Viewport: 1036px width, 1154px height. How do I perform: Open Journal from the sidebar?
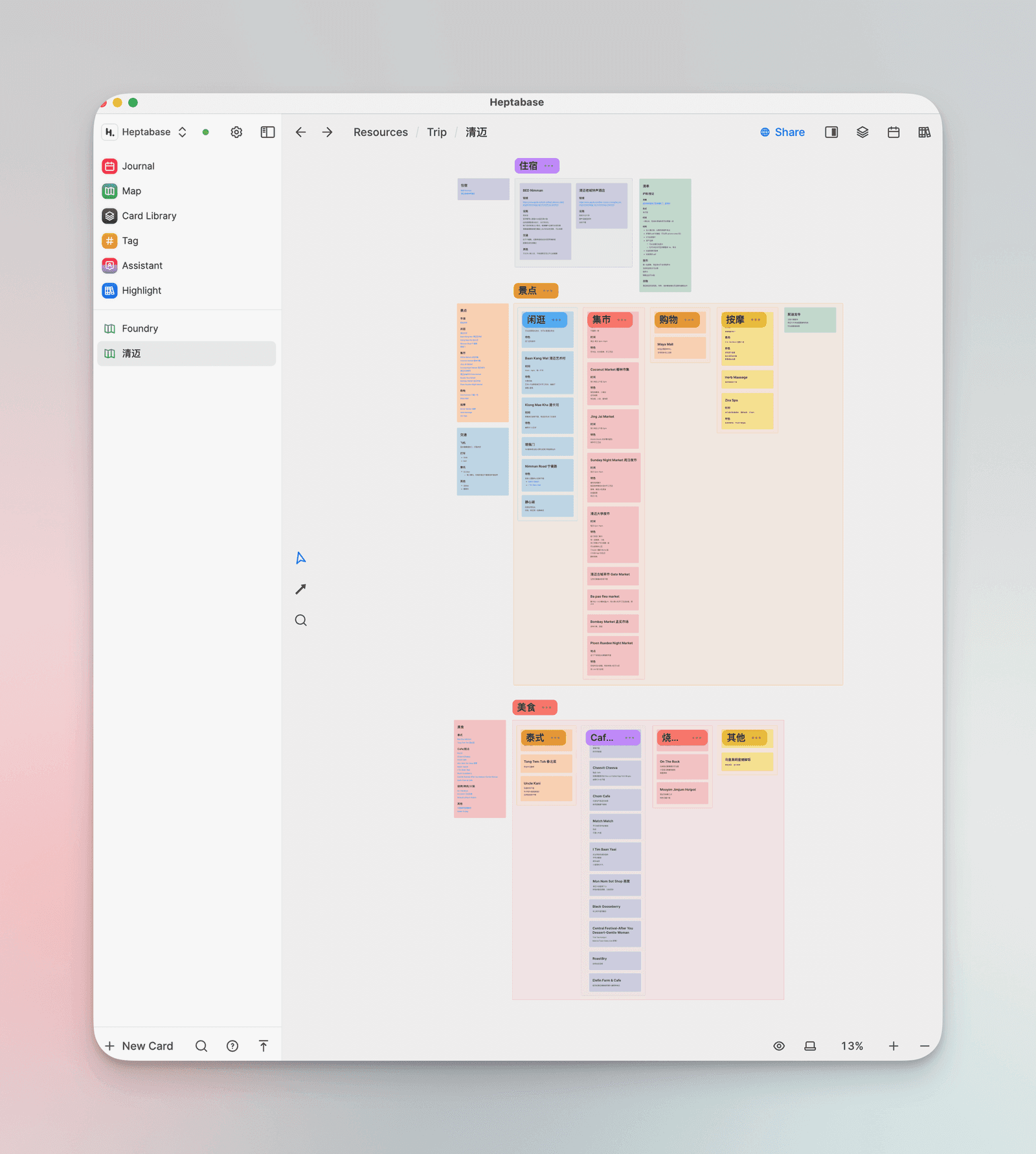point(138,166)
